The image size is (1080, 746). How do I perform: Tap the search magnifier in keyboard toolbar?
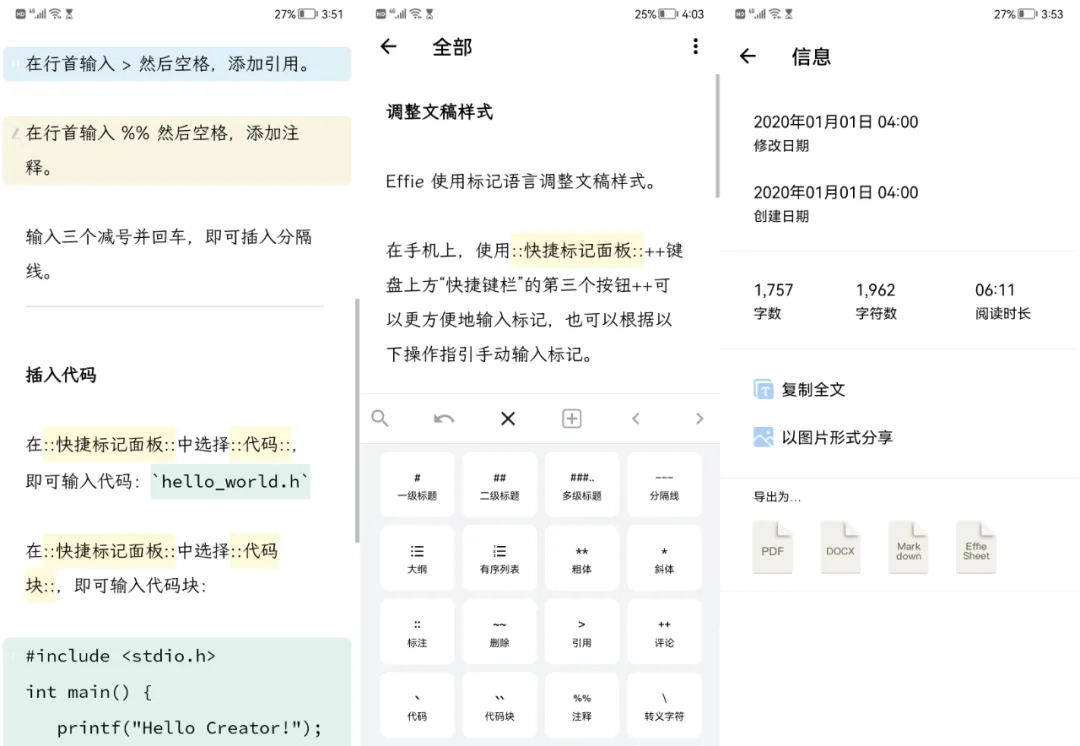point(380,418)
